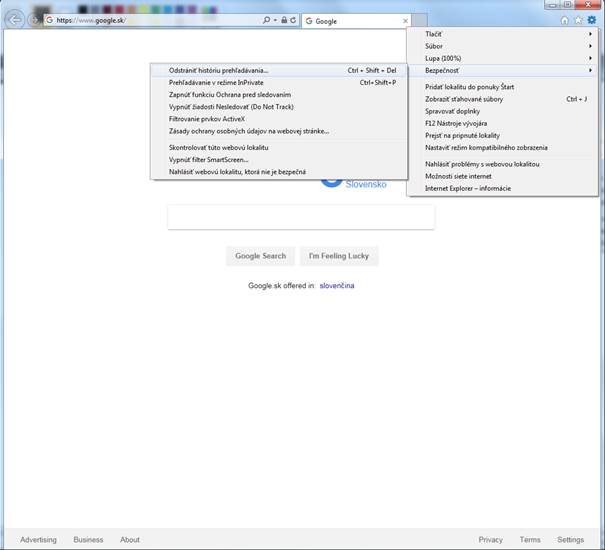Go to the Home page icon
This screenshot has width=605, height=550.
pos(564,20)
